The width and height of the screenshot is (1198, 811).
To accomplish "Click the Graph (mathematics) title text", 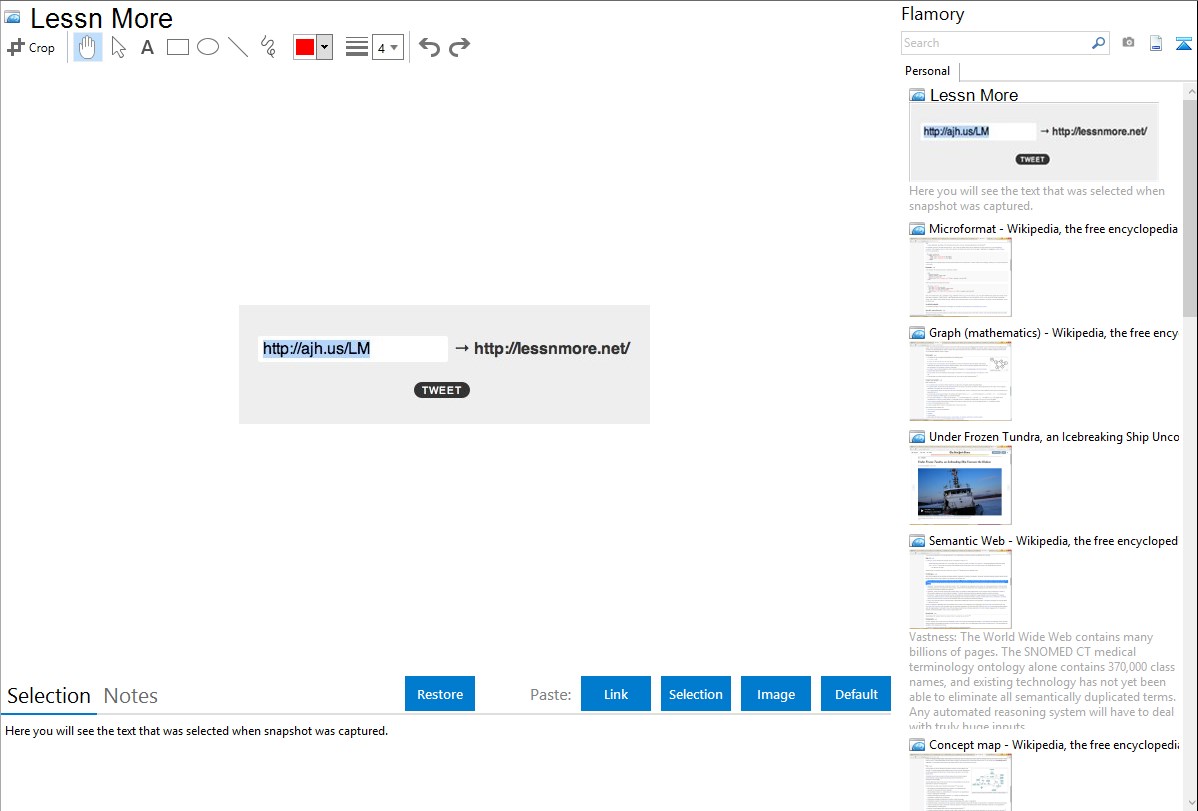I will 1054,333.
